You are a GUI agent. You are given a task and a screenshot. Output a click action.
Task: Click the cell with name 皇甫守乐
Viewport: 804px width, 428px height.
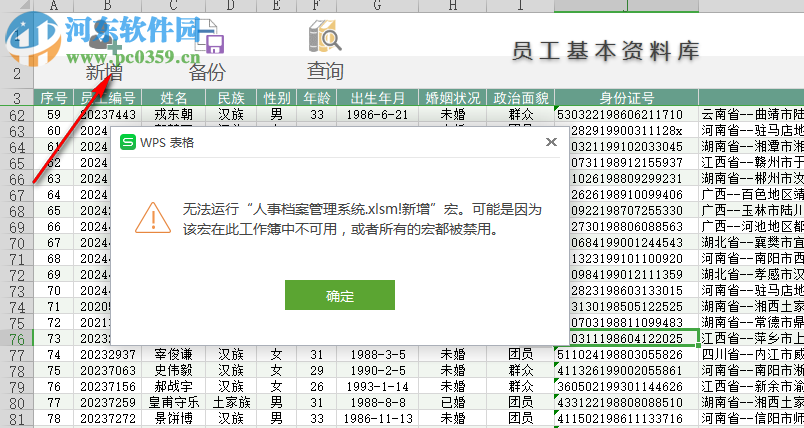(x=174, y=402)
